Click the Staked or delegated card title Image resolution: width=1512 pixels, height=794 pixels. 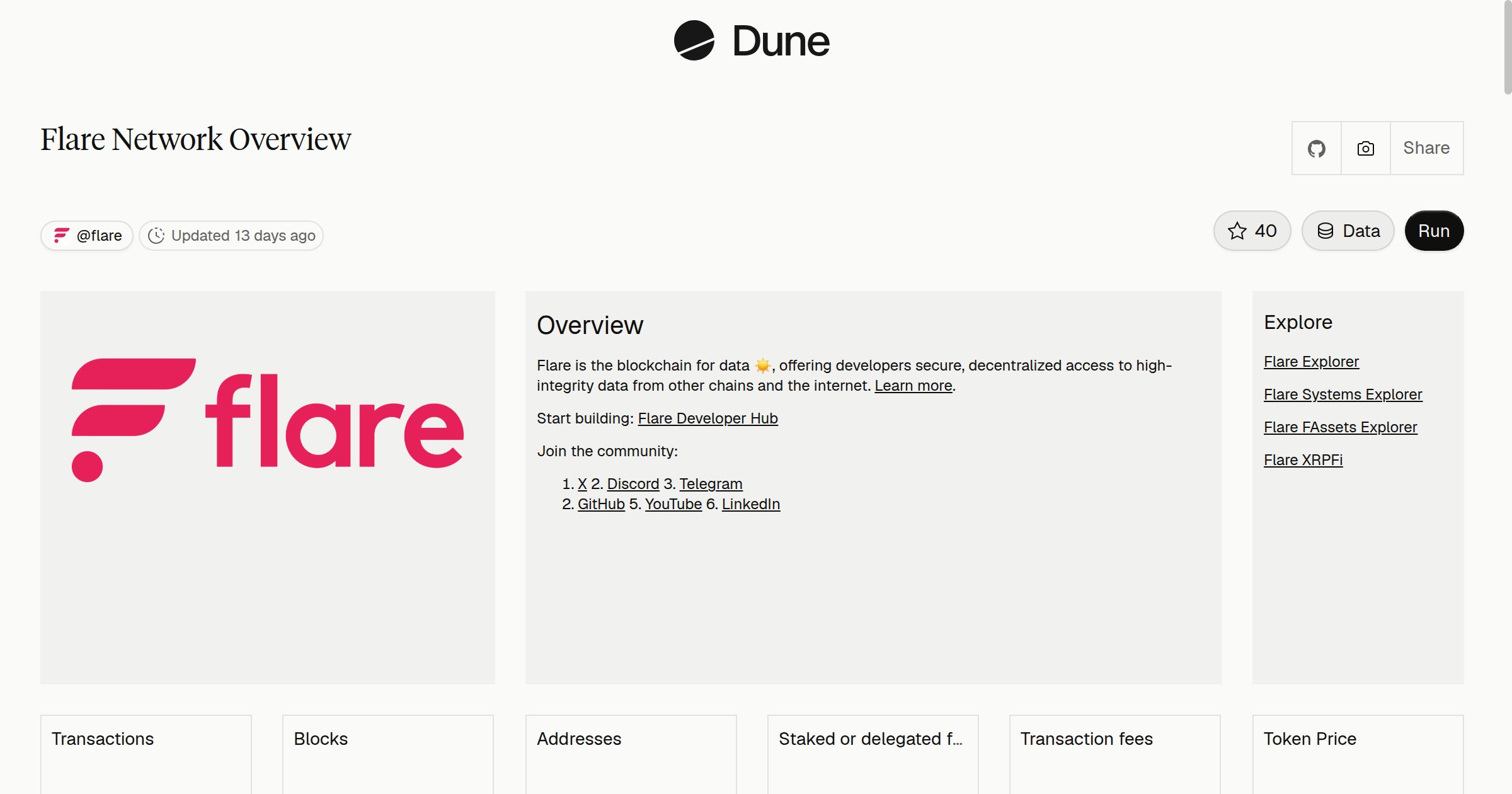871,739
